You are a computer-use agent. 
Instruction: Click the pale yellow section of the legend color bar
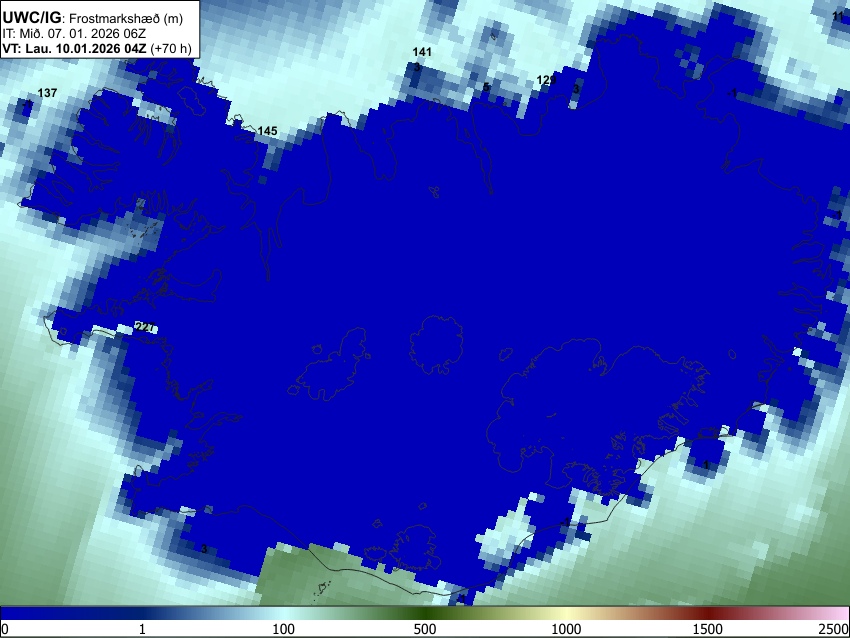tap(566, 614)
